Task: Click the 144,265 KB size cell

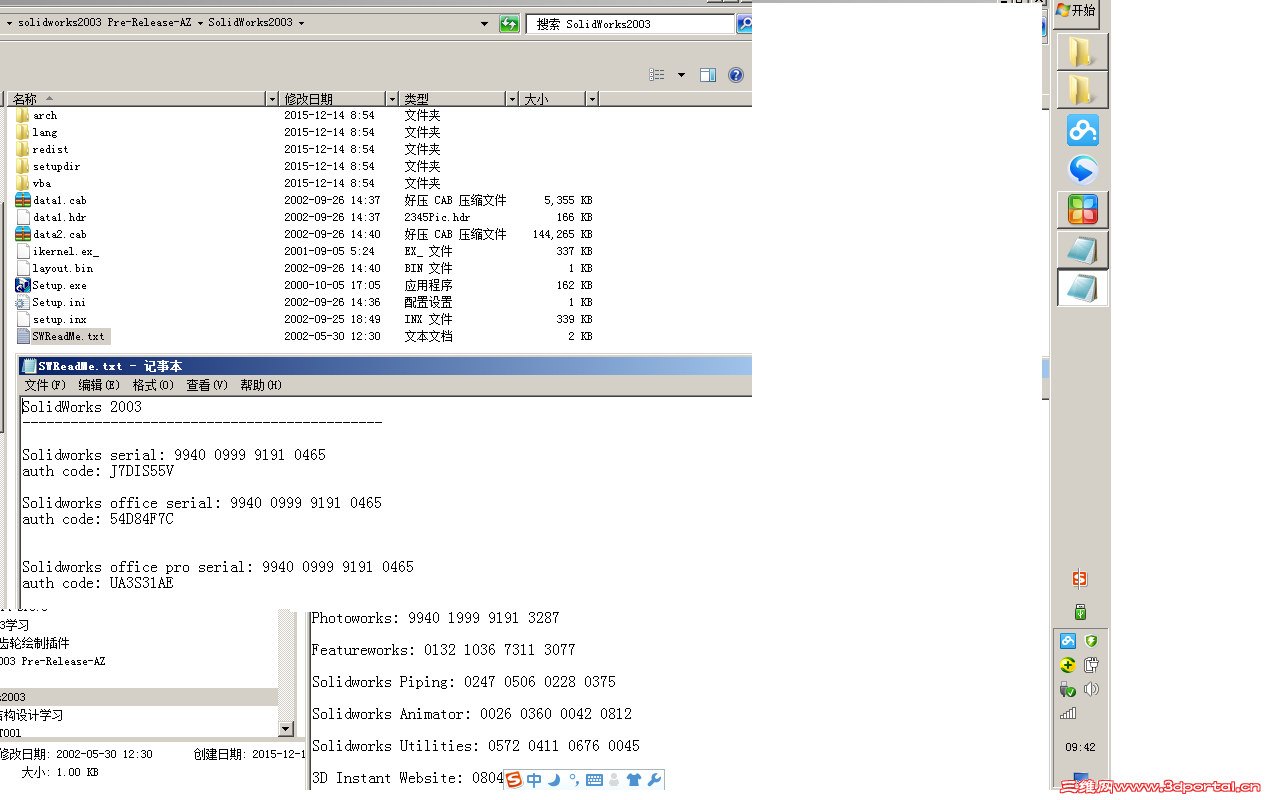Action: 562,234
